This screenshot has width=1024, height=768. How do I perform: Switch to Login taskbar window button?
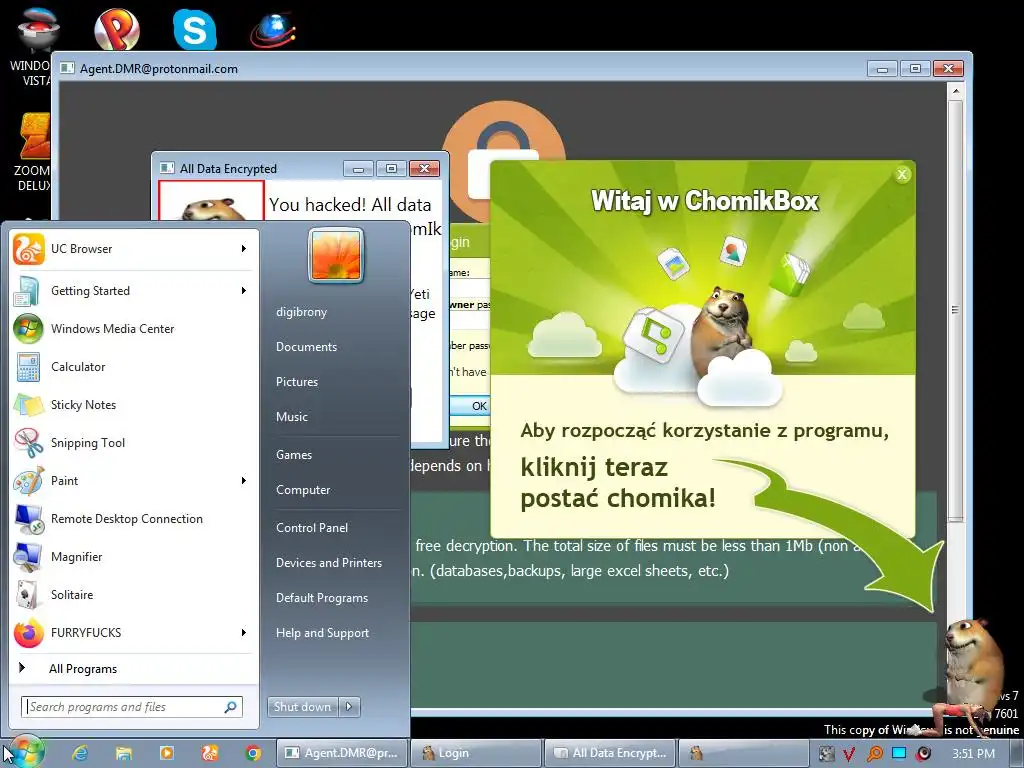coord(476,753)
